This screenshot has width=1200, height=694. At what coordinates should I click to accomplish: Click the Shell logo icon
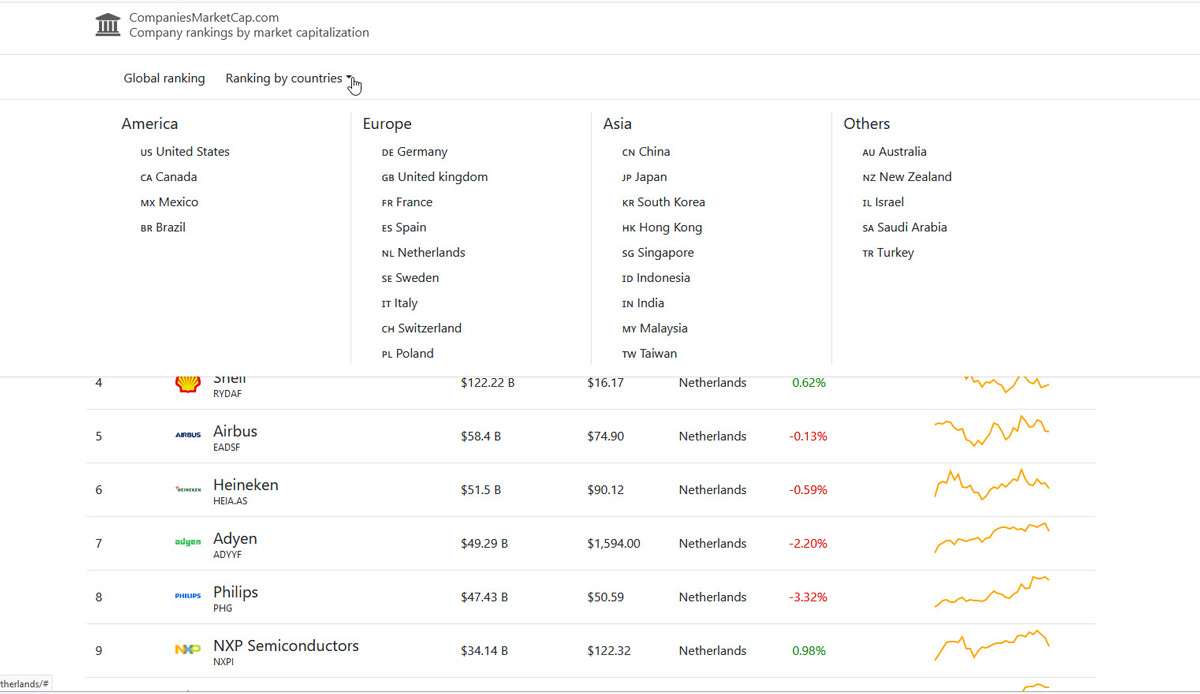click(187, 385)
